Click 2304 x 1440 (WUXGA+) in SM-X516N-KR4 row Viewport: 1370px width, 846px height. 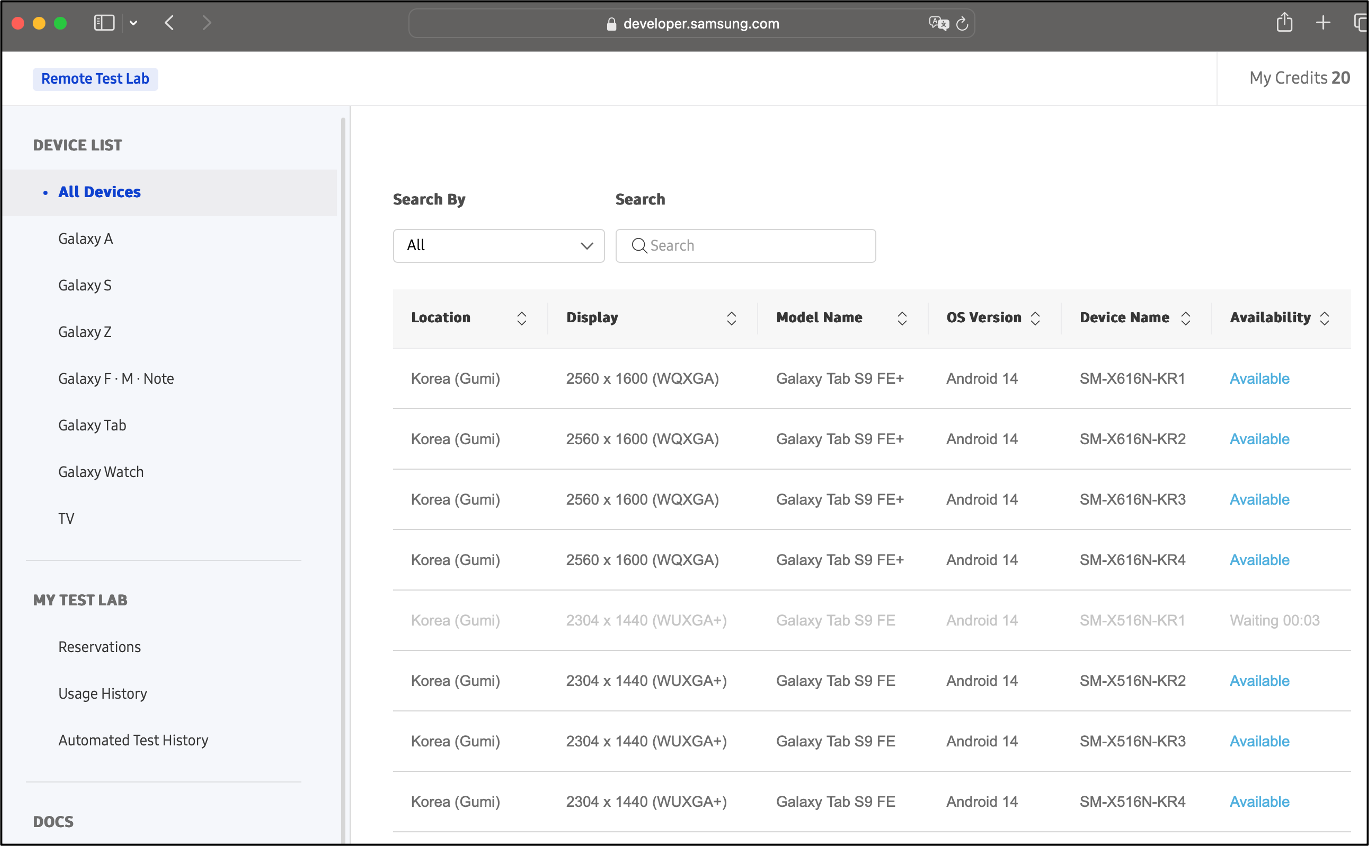[646, 802]
